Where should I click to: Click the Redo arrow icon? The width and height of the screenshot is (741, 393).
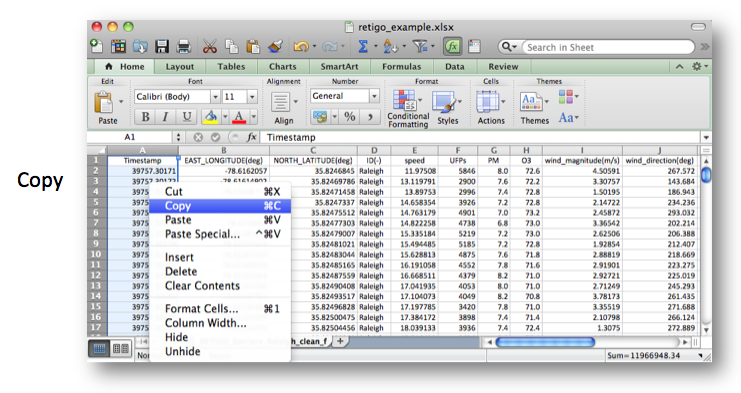[329, 46]
